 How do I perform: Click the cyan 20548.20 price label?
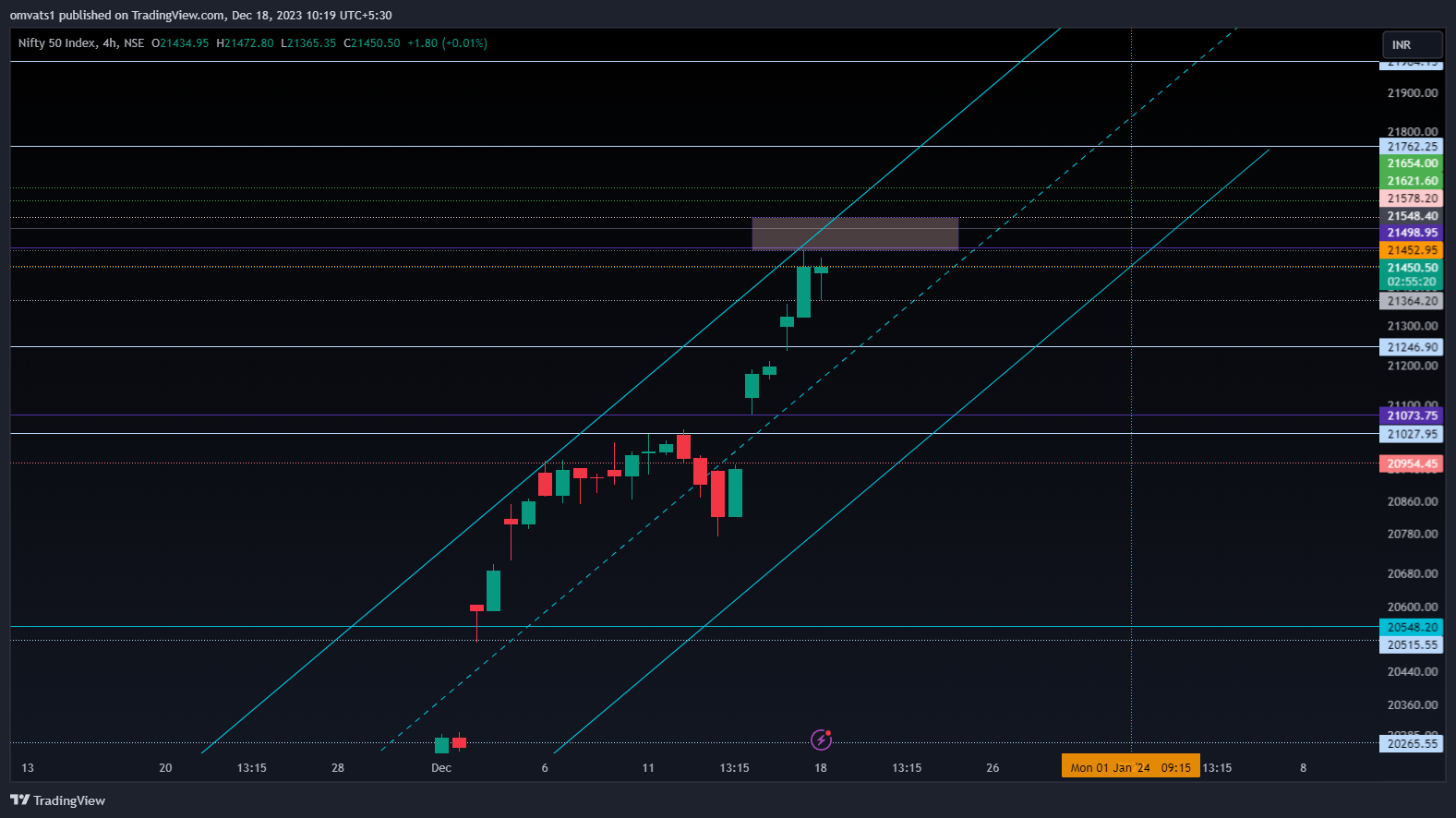1412,627
